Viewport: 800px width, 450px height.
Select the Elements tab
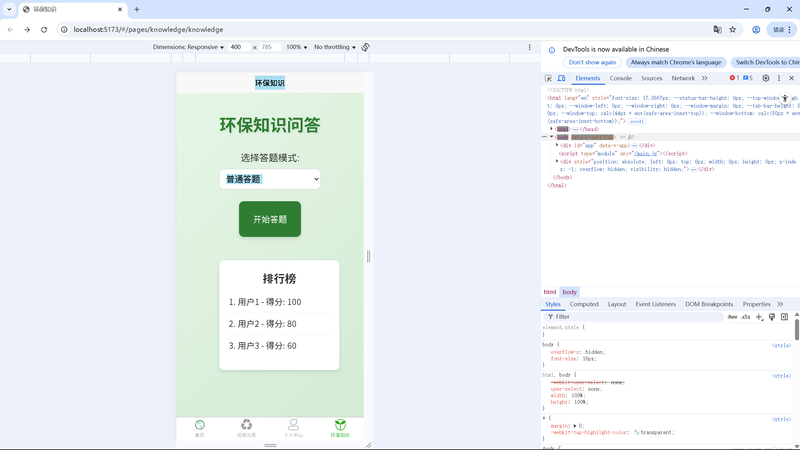pyautogui.click(x=588, y=78)
